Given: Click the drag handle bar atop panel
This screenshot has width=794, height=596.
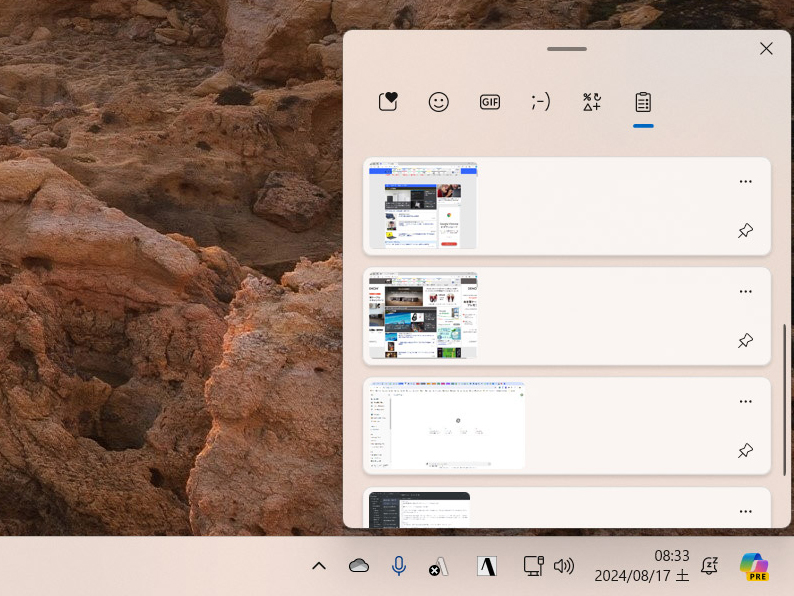Looking at the screenshot, I should 567,49.
